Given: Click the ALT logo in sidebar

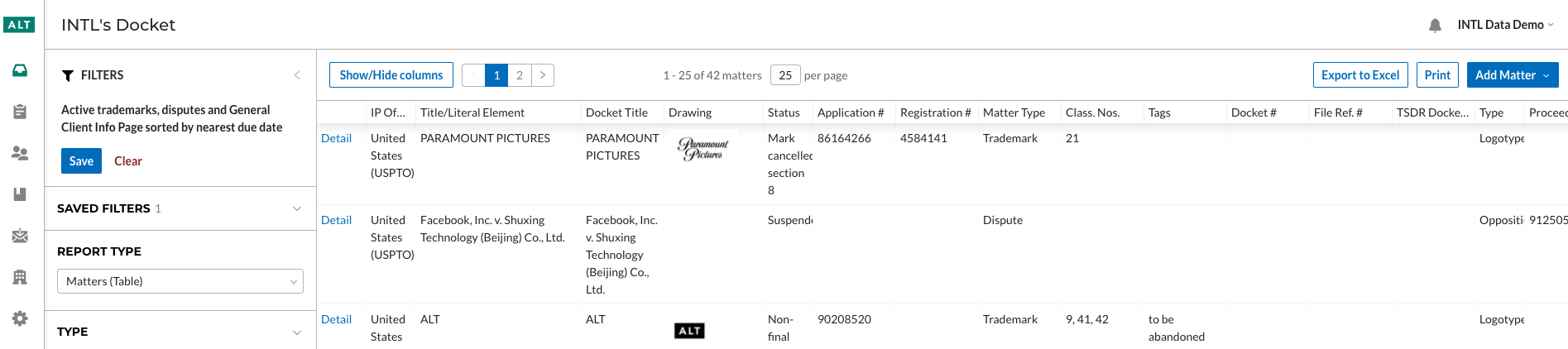Looking at the screenshot, I should [x=19, y=25].
